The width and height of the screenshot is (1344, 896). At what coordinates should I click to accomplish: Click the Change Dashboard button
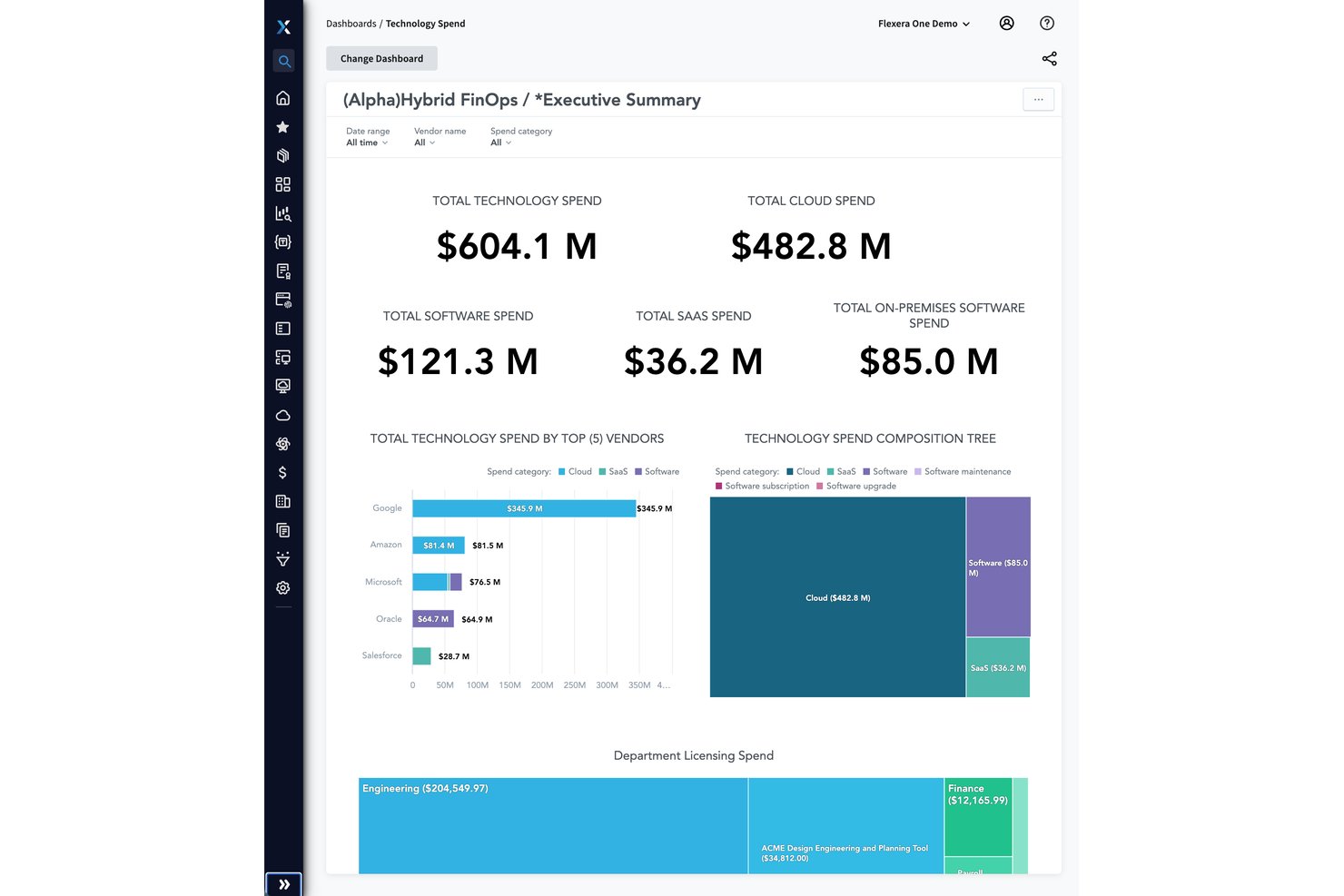(x=381, y=59)
